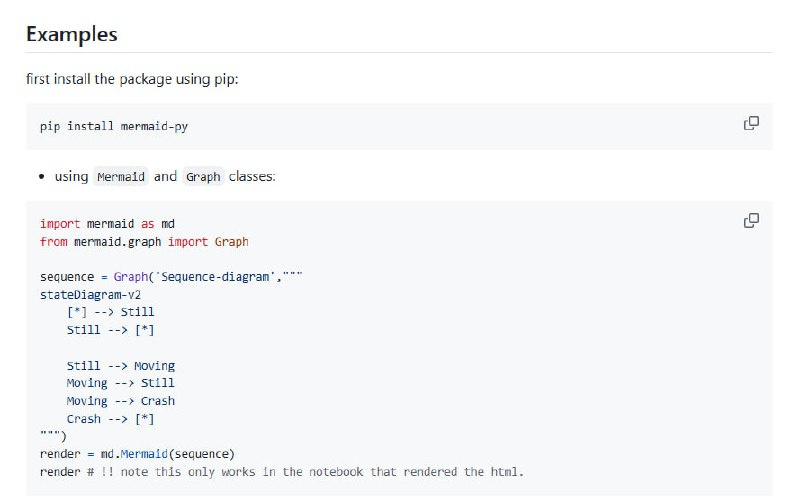Click the 'Still --> [*]' line

[110, 330]
